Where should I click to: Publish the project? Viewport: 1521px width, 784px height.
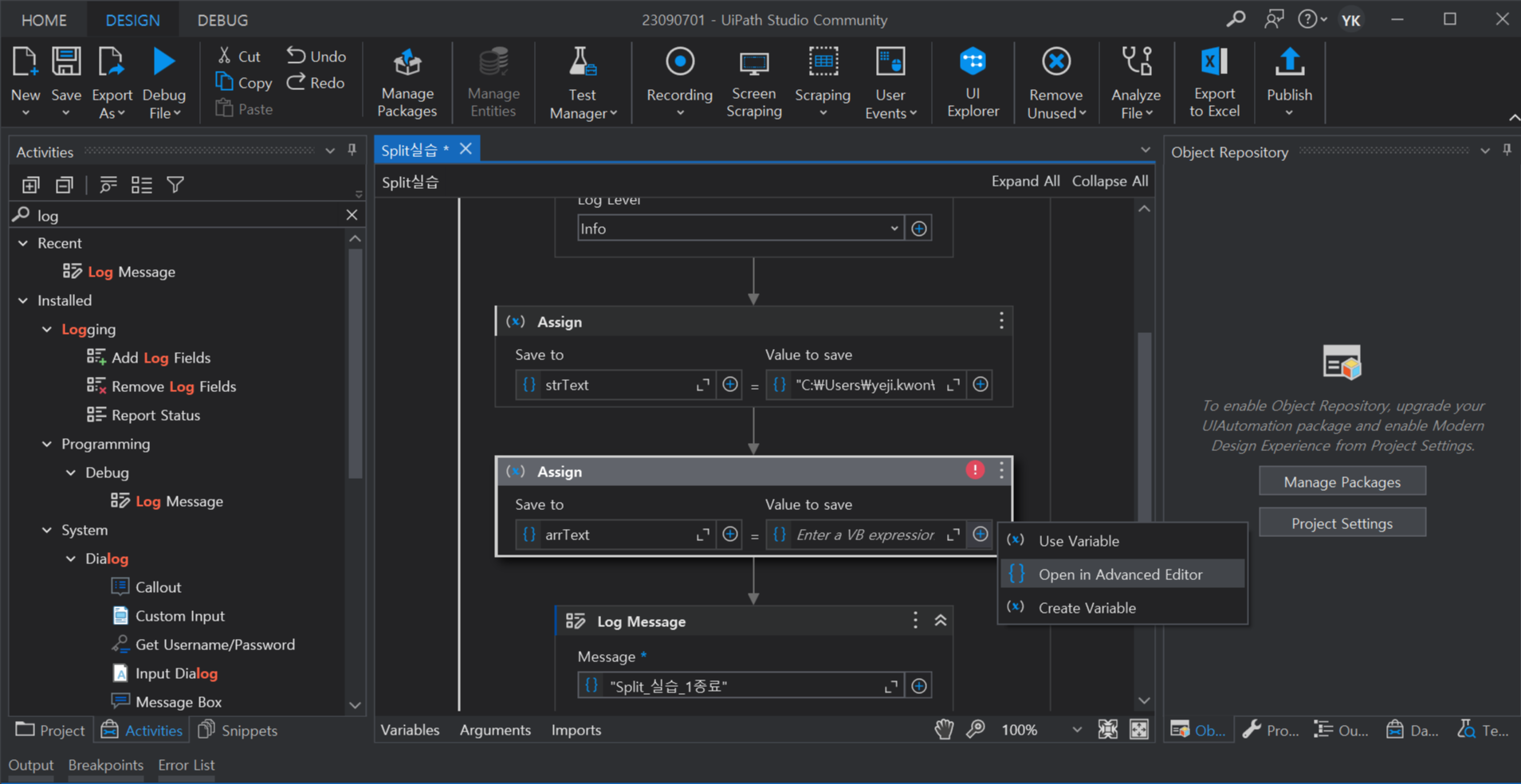tap(1289, 81)
